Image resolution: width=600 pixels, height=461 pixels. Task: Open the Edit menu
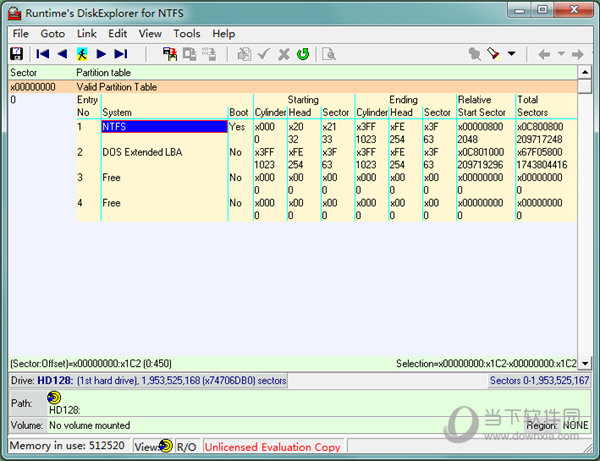coord(117,34)
